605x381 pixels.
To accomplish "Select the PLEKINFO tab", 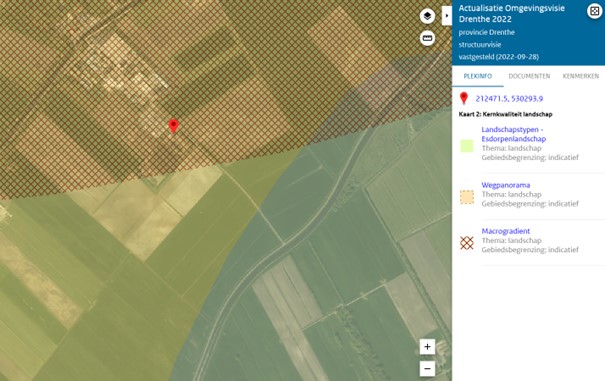I will pyautogui.click(x=478, y=76).
